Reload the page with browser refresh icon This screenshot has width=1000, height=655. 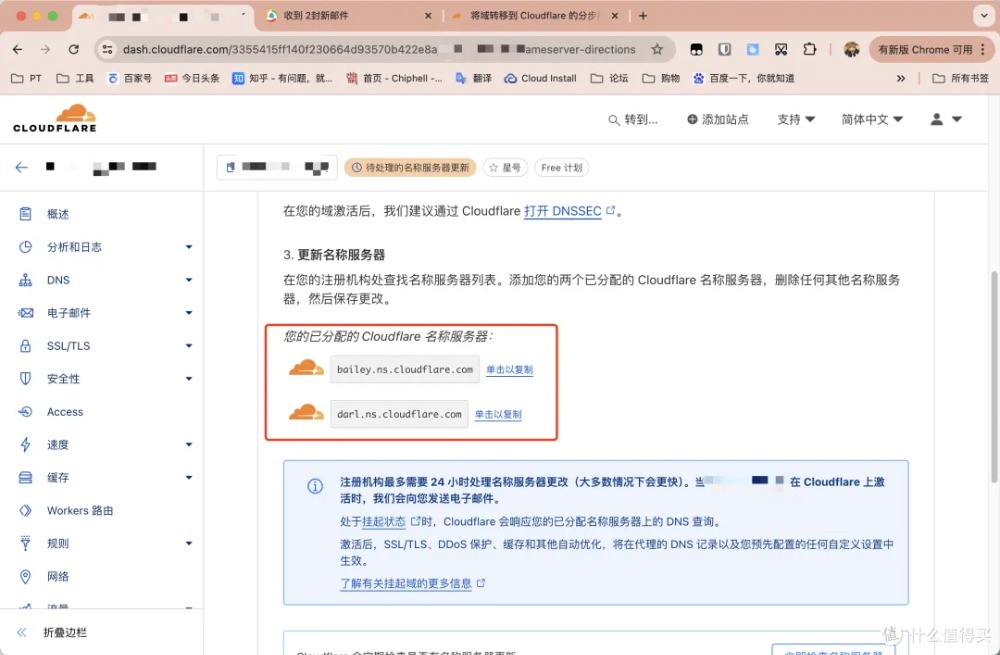pyautogui.click(x=74, y=49)
